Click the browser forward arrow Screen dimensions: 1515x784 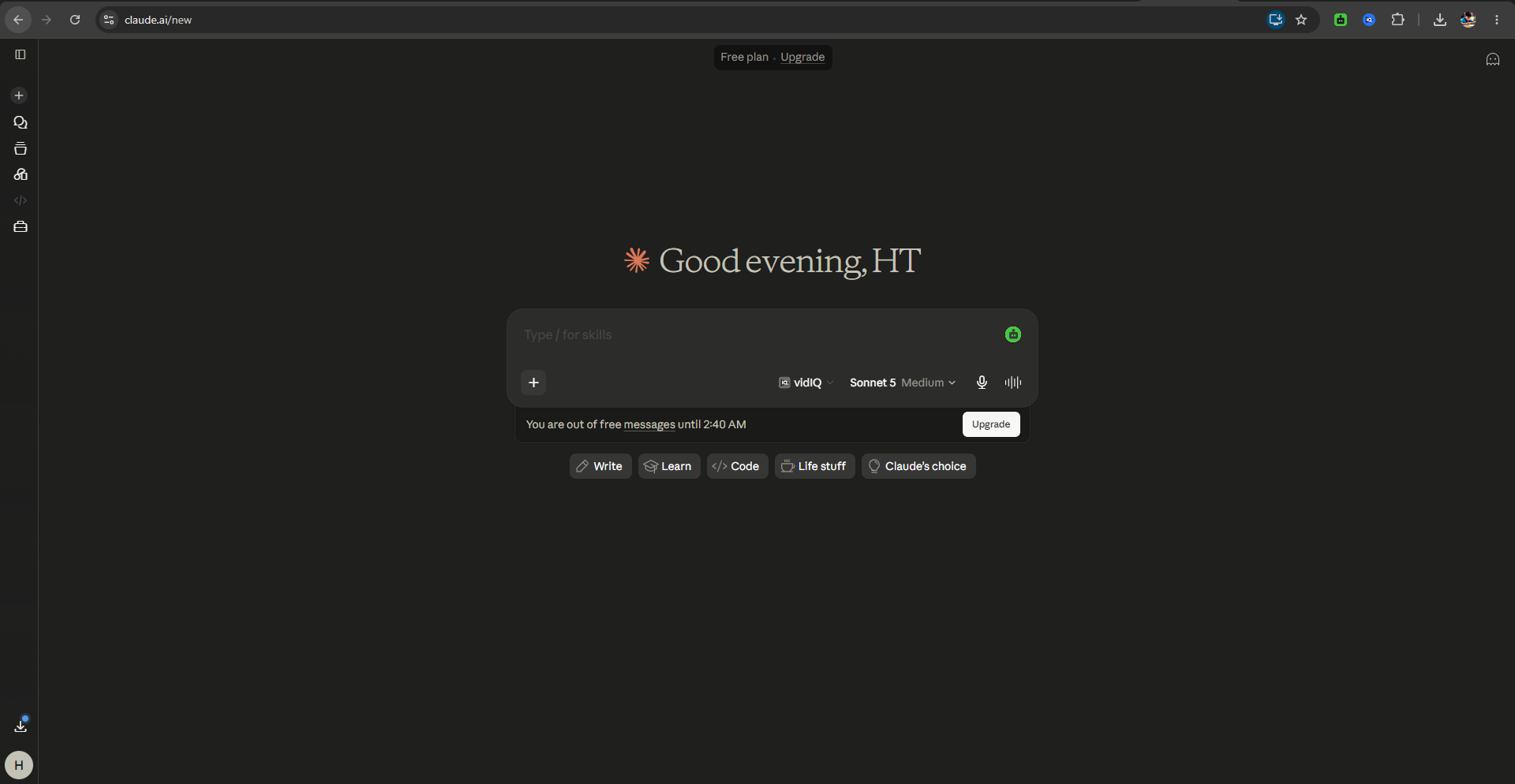coord(47,20)
